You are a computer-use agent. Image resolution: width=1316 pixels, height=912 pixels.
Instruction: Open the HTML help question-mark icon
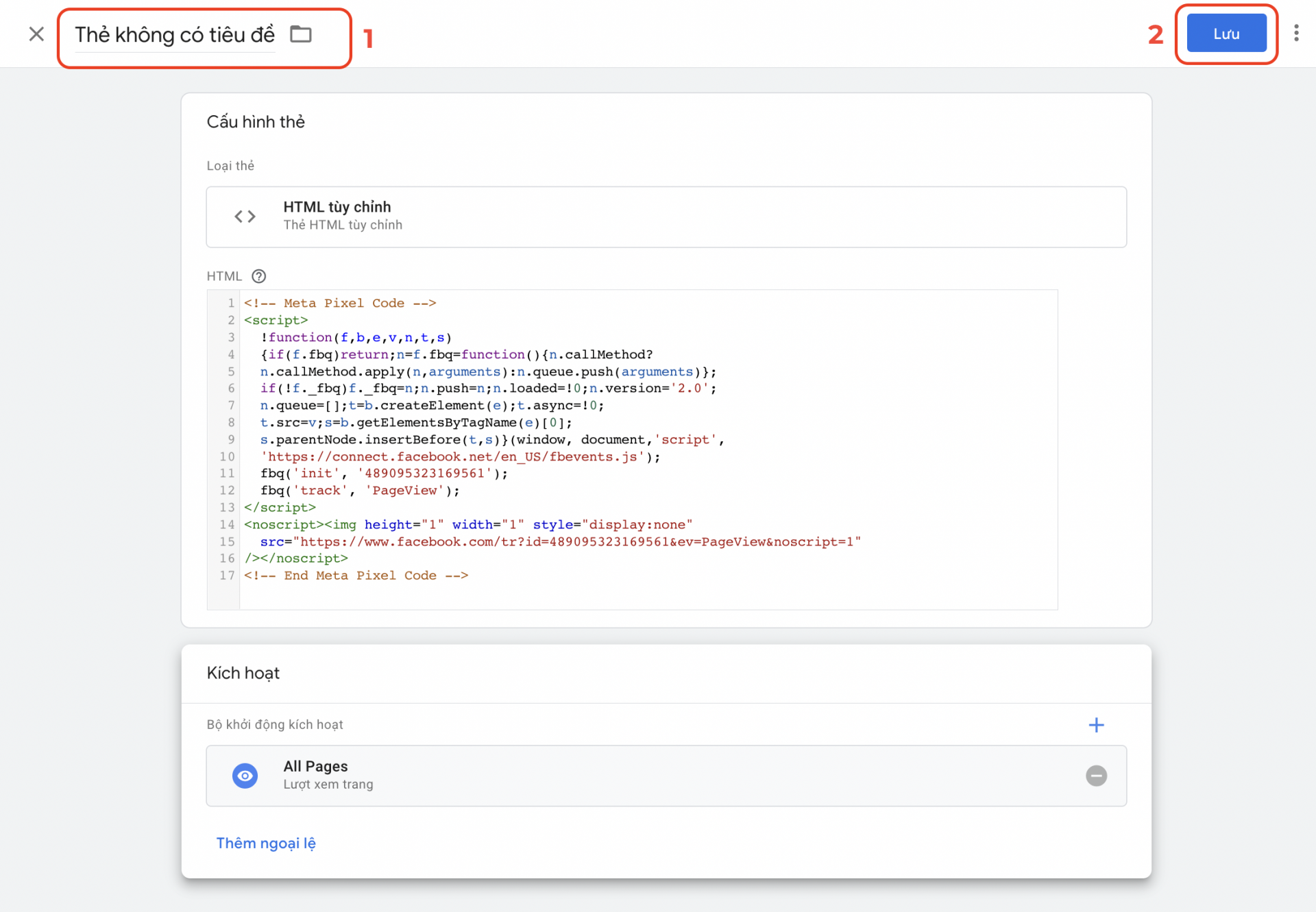(x=258, y=276)
